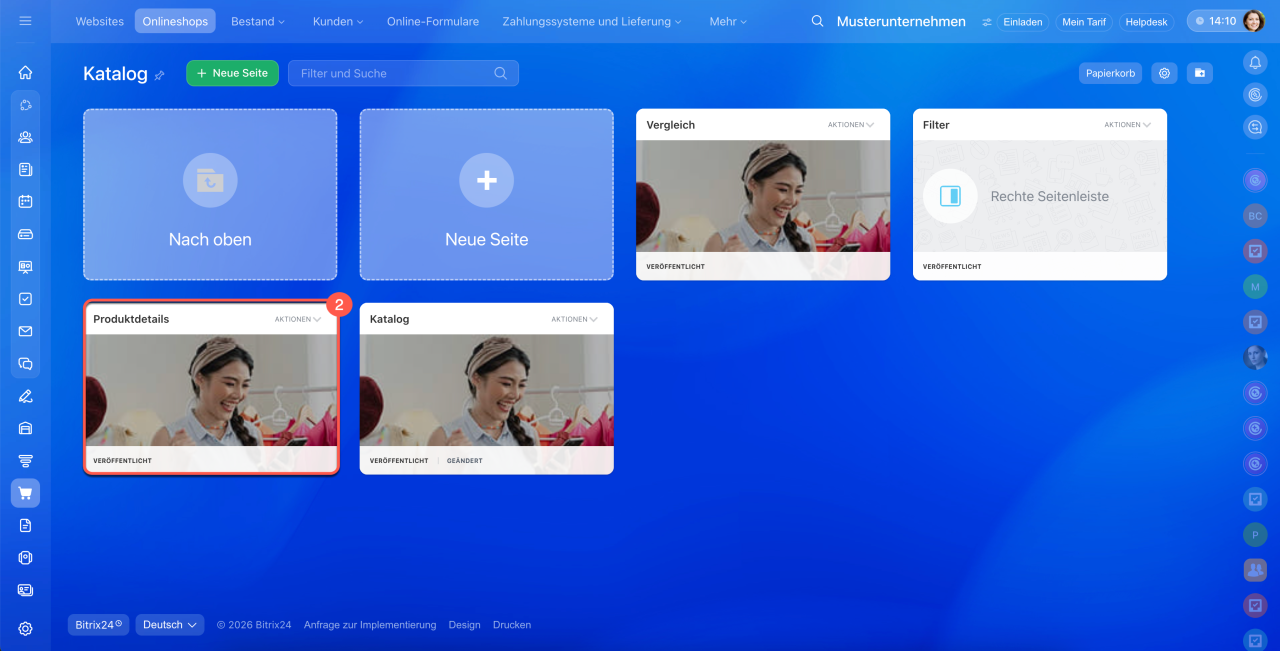This screenshot has height=651, width=1280.
Task: Click the green Neue Seite button
Action: point(232,73)
